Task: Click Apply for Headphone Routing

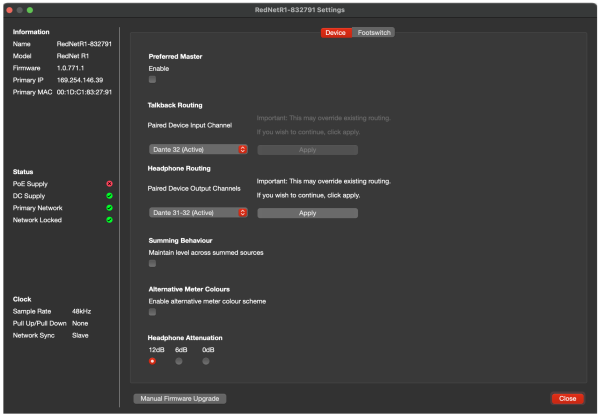Action: [x=308, y=213]
